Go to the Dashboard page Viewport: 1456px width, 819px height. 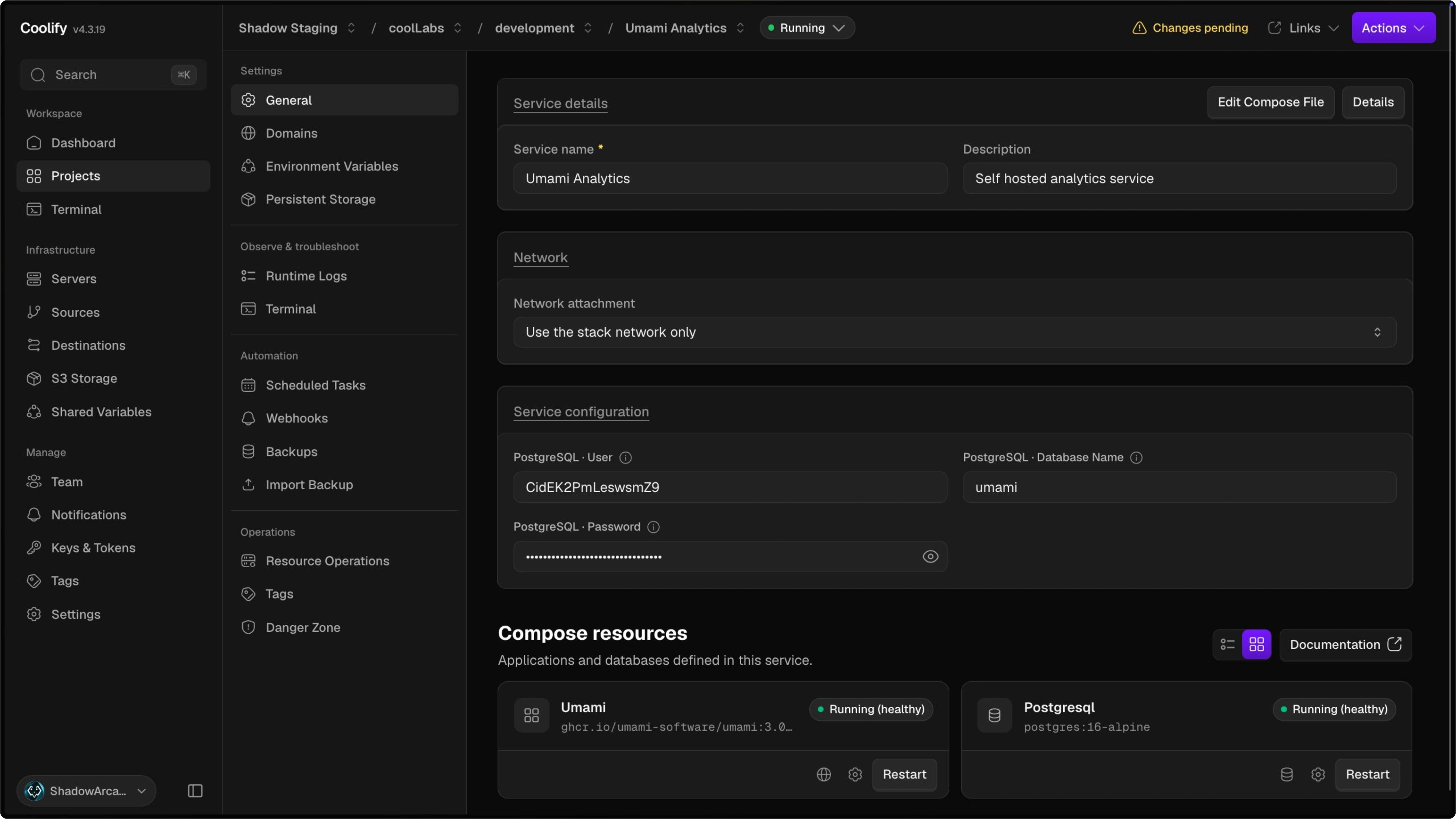coord(114,143)
